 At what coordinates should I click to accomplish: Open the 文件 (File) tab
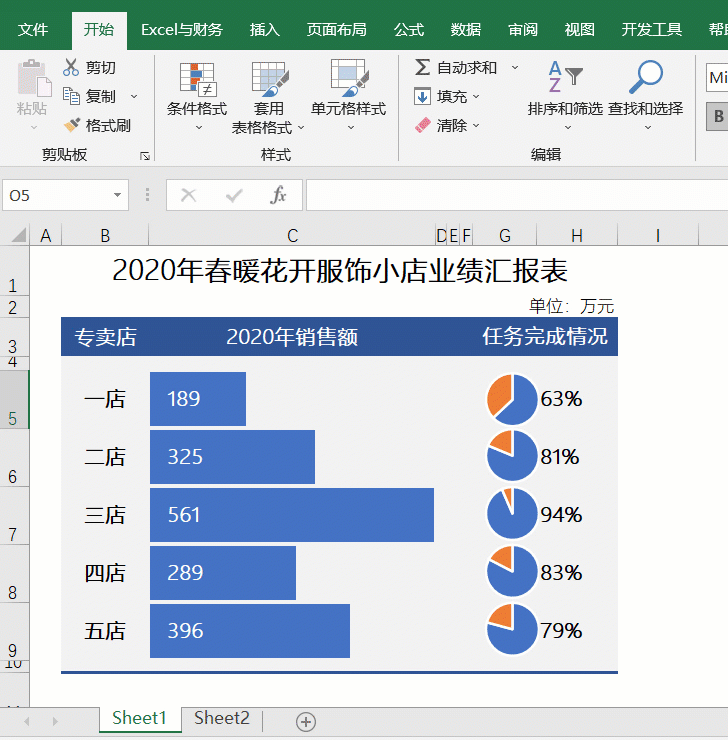(x=33, y=30)
